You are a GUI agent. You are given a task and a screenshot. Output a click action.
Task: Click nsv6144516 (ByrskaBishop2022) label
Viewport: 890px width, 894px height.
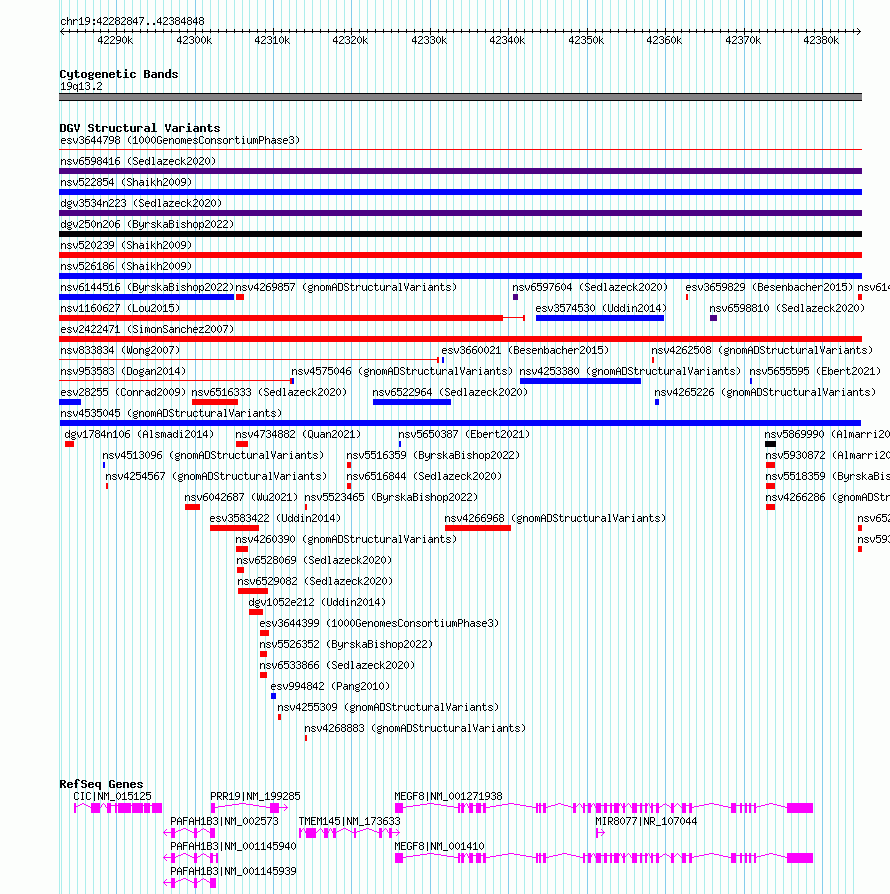click(147, 287)
